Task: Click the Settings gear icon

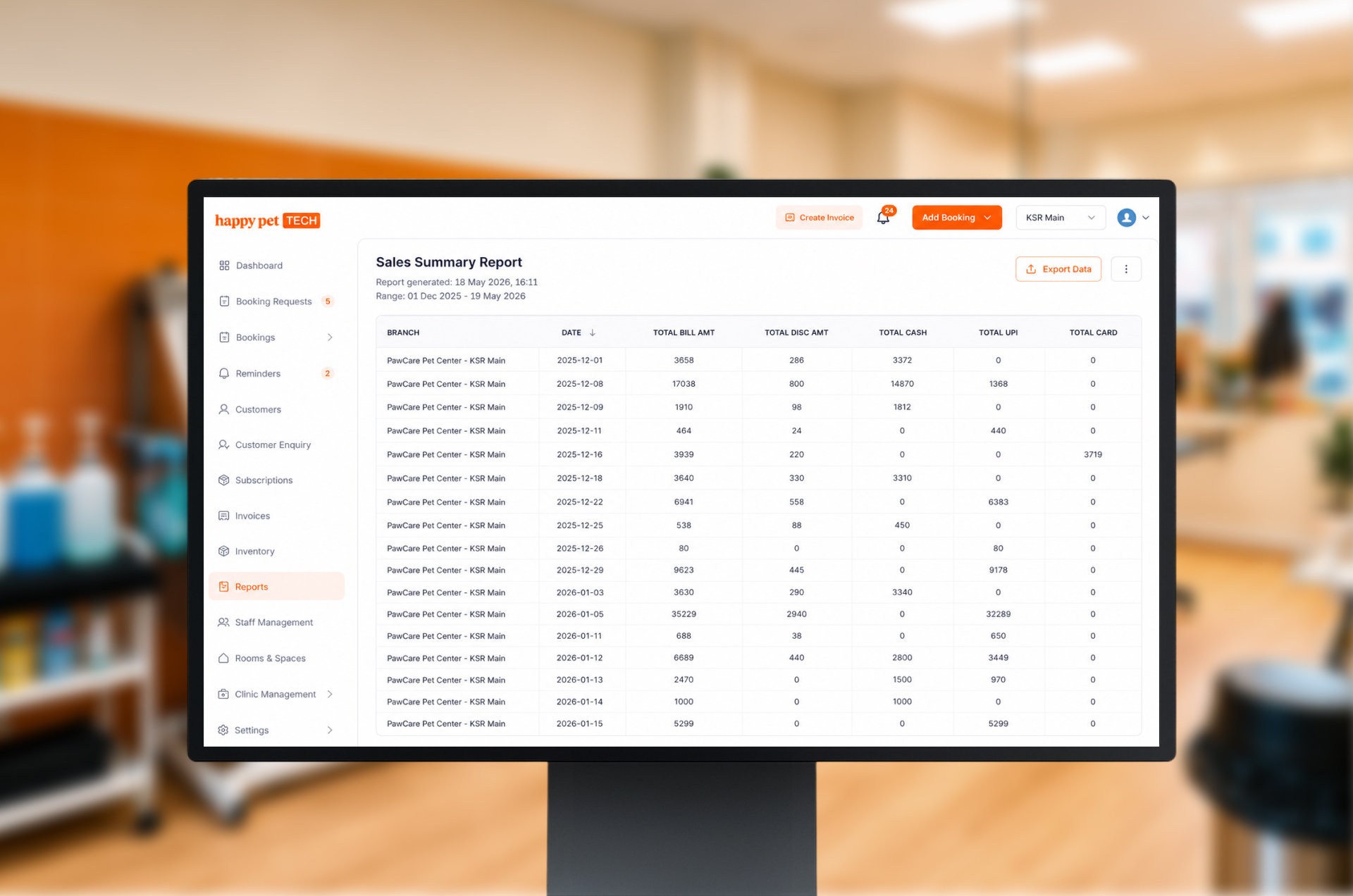Action: (x=223, y=730)
